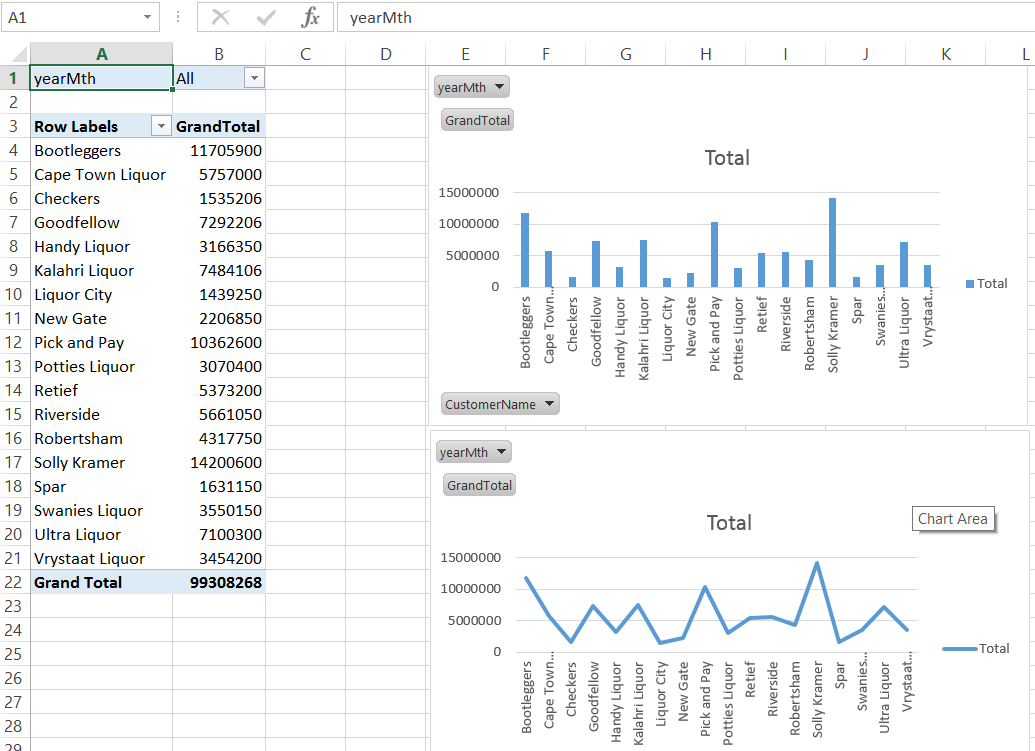Viewport: 1035px width, 751px height.
Task: Click the Cancel X icon in formula bar
Action: pos(220,17)
